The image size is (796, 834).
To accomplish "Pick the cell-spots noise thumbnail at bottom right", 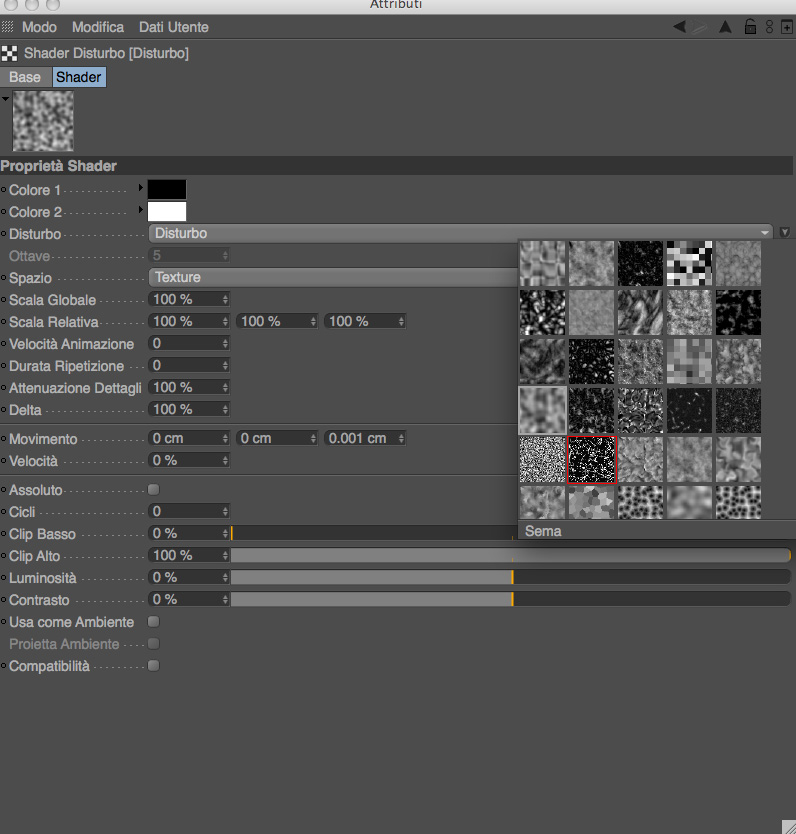I will coord(738,502).
